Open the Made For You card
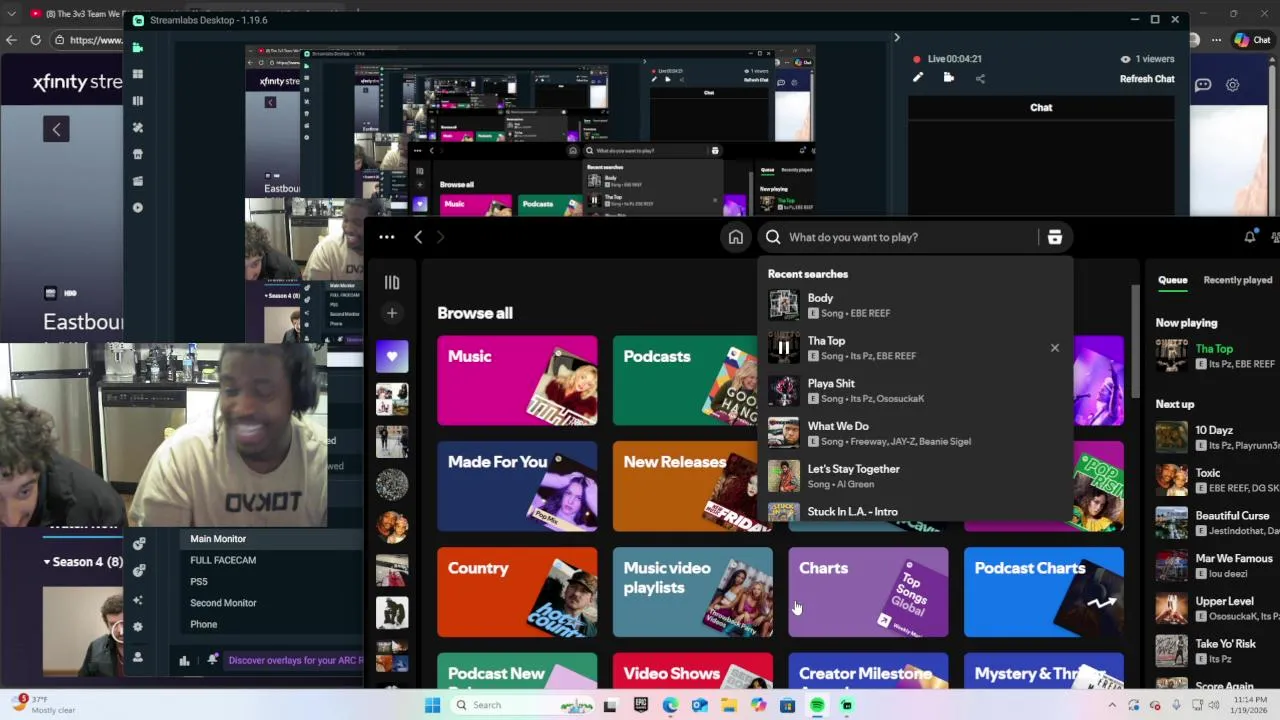 click(x=517, y=487)
